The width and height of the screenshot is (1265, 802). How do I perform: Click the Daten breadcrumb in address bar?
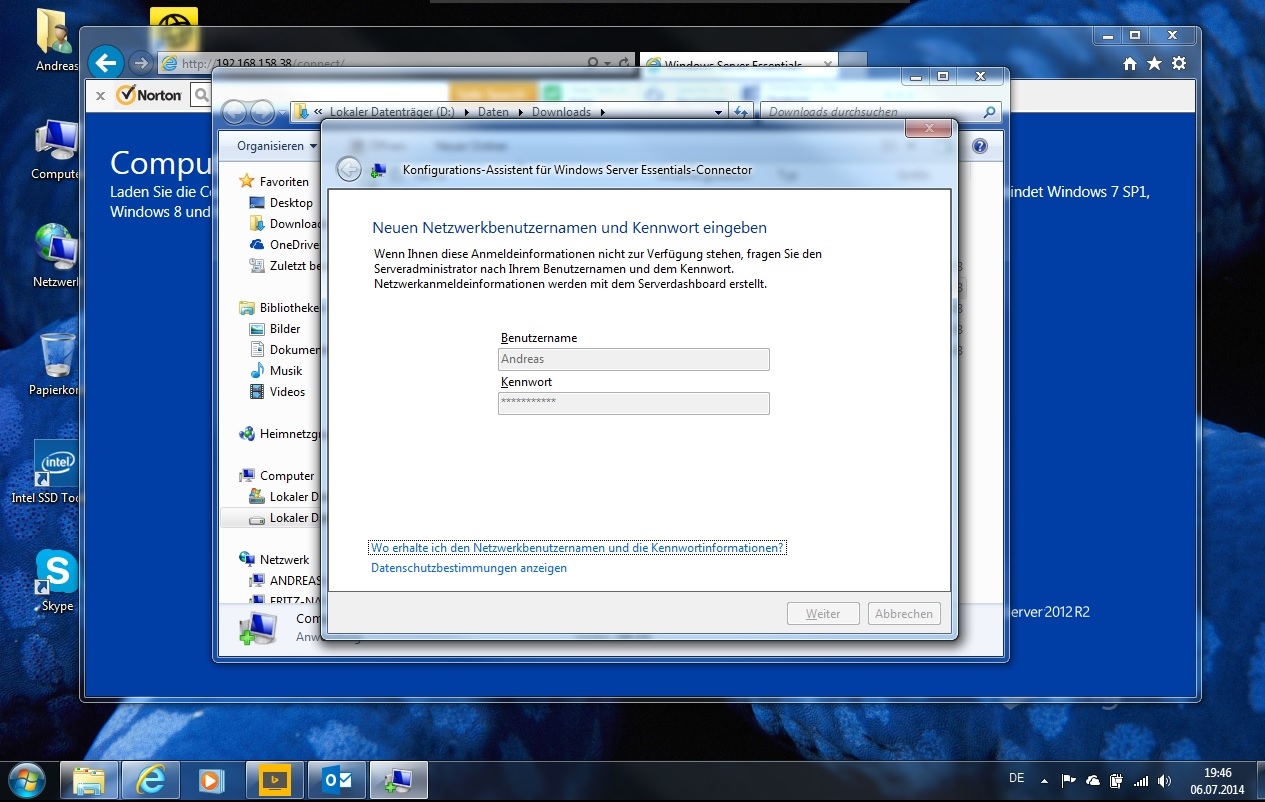(x=493, y=112)
